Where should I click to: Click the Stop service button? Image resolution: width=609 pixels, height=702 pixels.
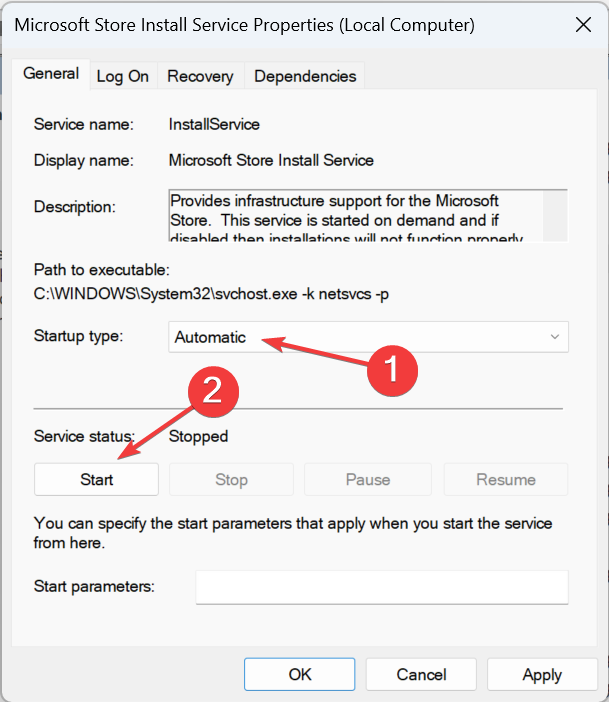(231, 479)
